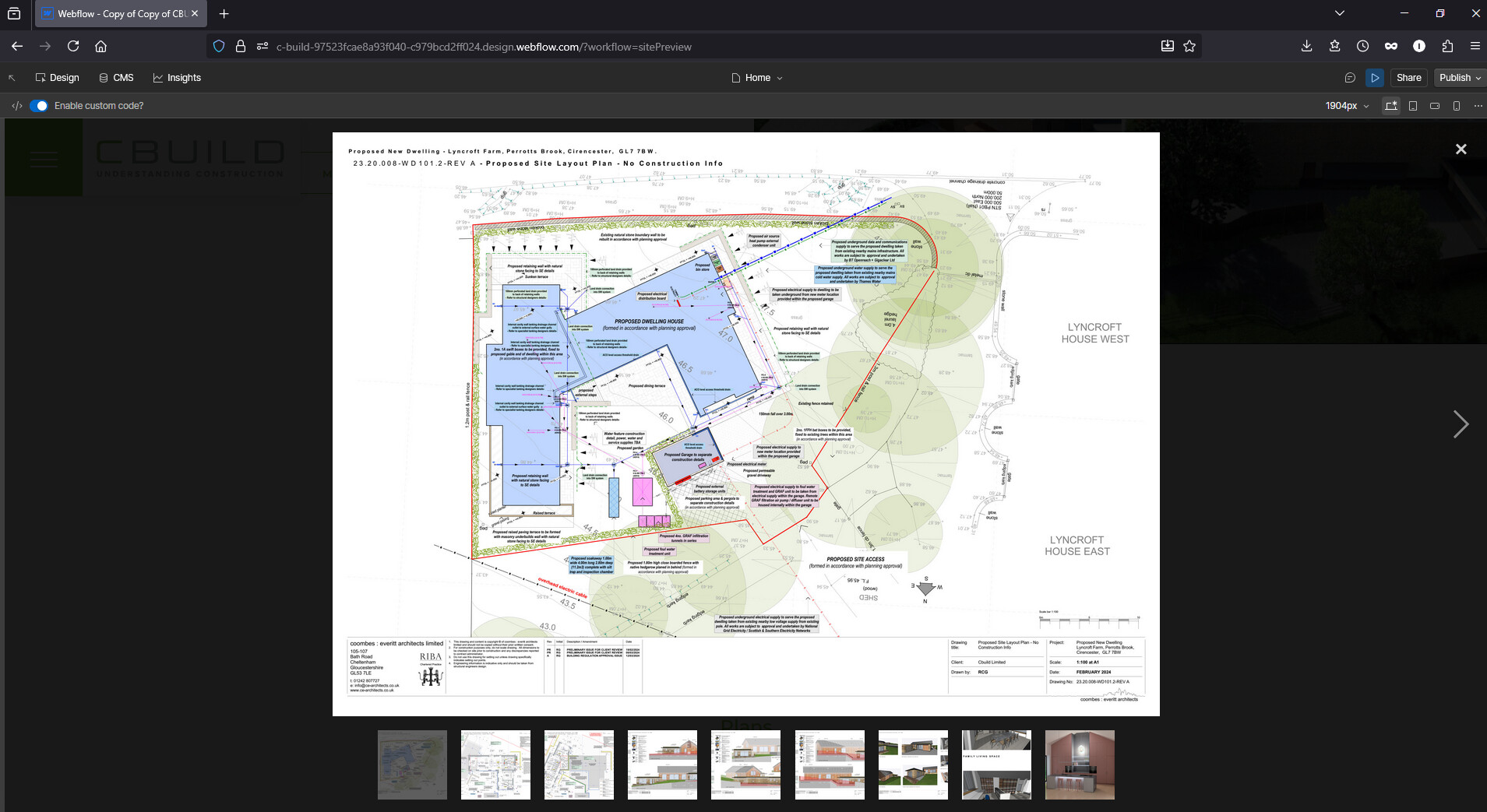This screenshot has height=812, width=1487.
Task: List all open tabs dropdown
Action: (x=1340, y=13)
